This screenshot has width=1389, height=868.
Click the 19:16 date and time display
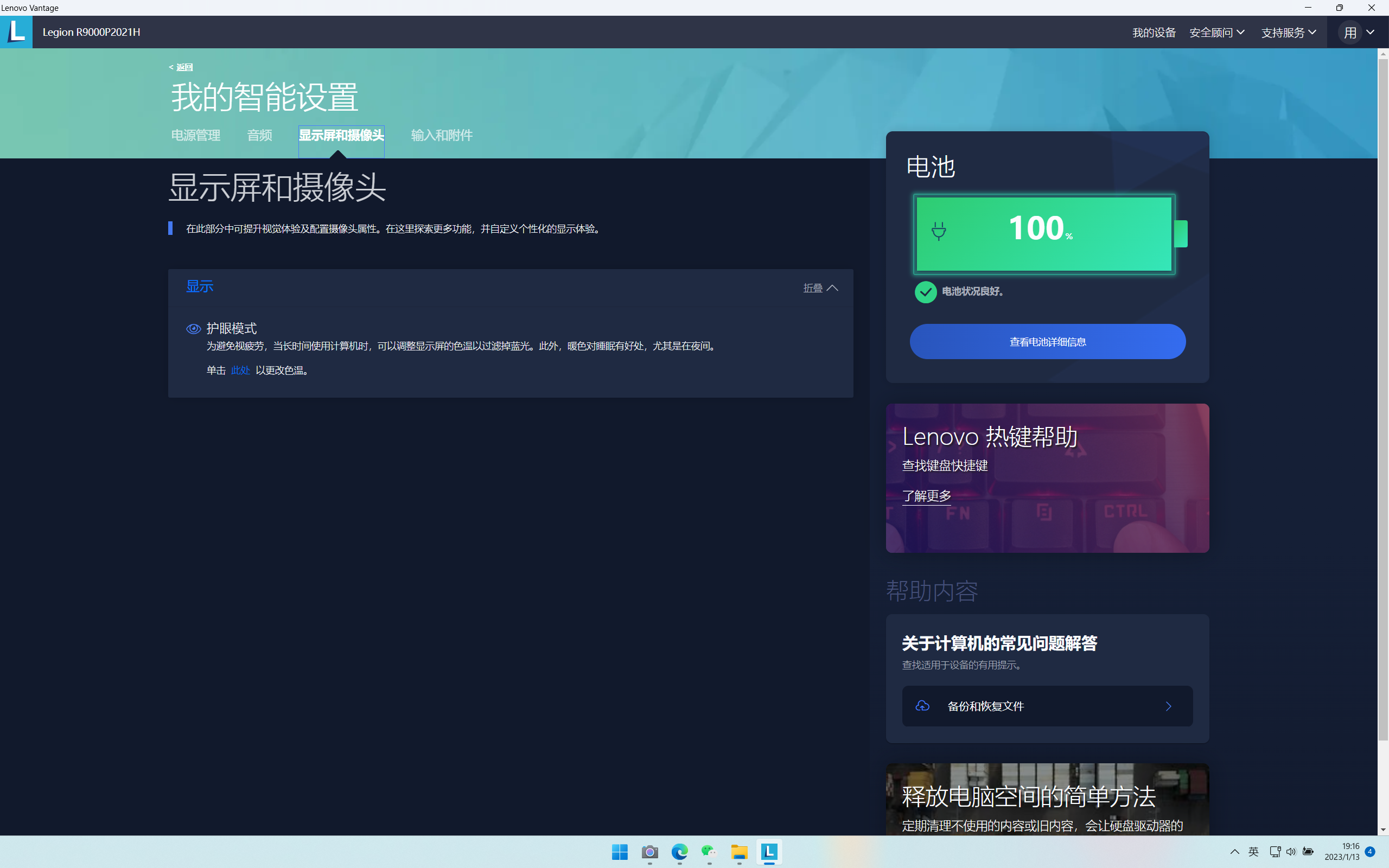(x=1342, y=852)
